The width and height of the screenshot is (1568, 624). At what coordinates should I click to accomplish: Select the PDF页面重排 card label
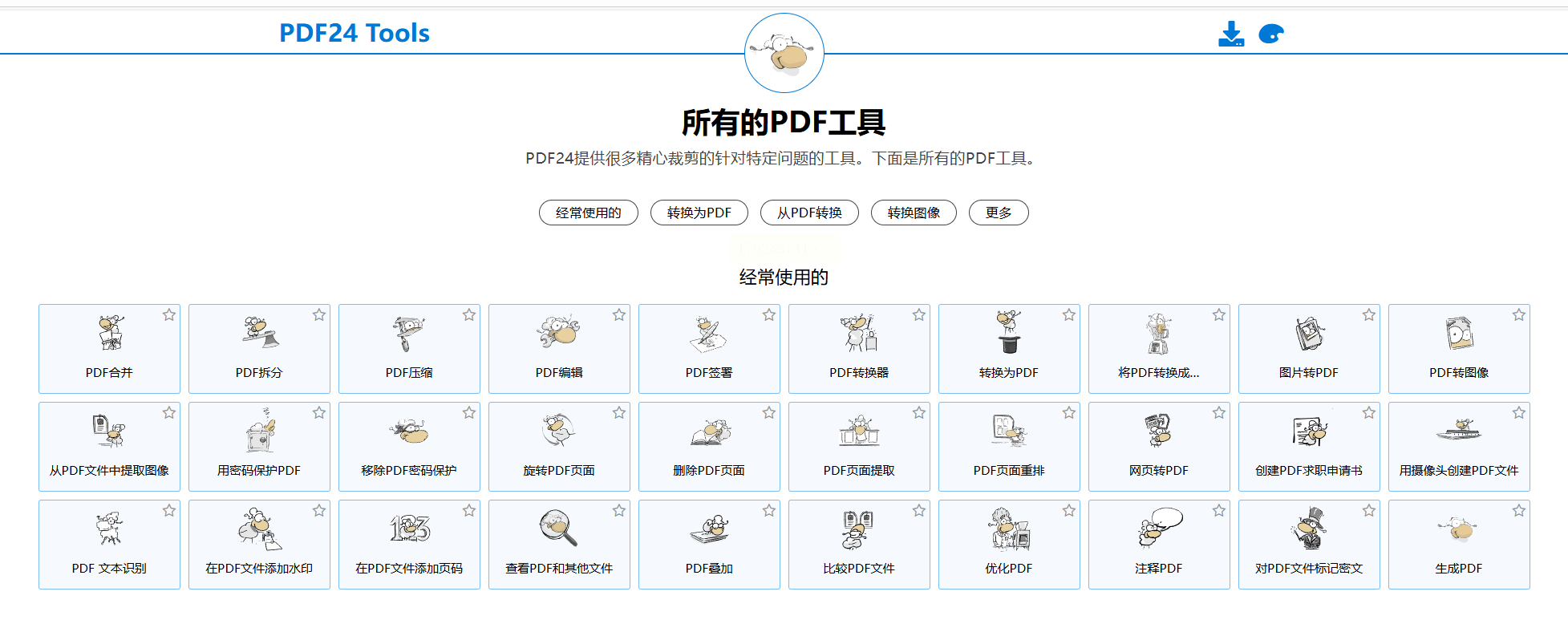(1009, 471)
